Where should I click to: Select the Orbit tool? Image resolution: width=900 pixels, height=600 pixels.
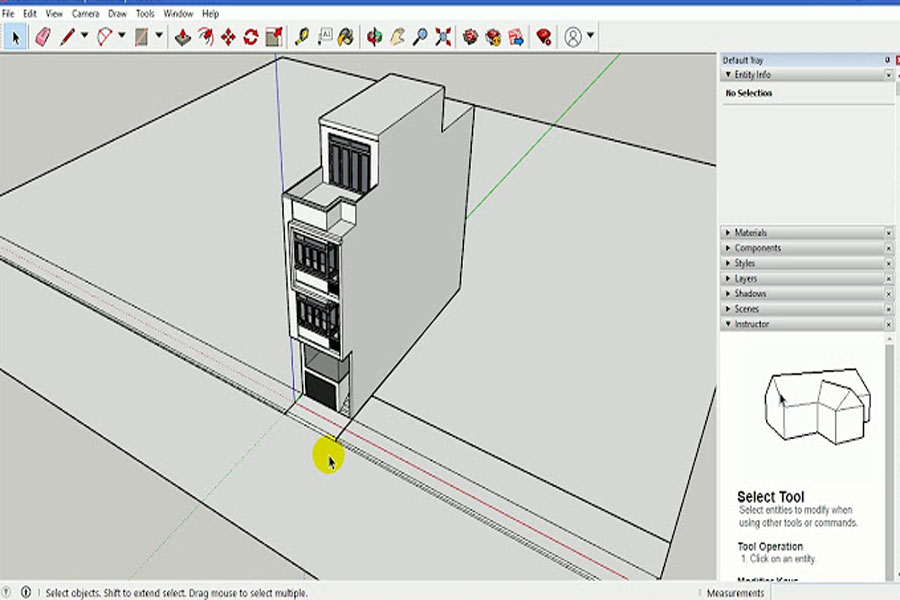coord(374,37)
